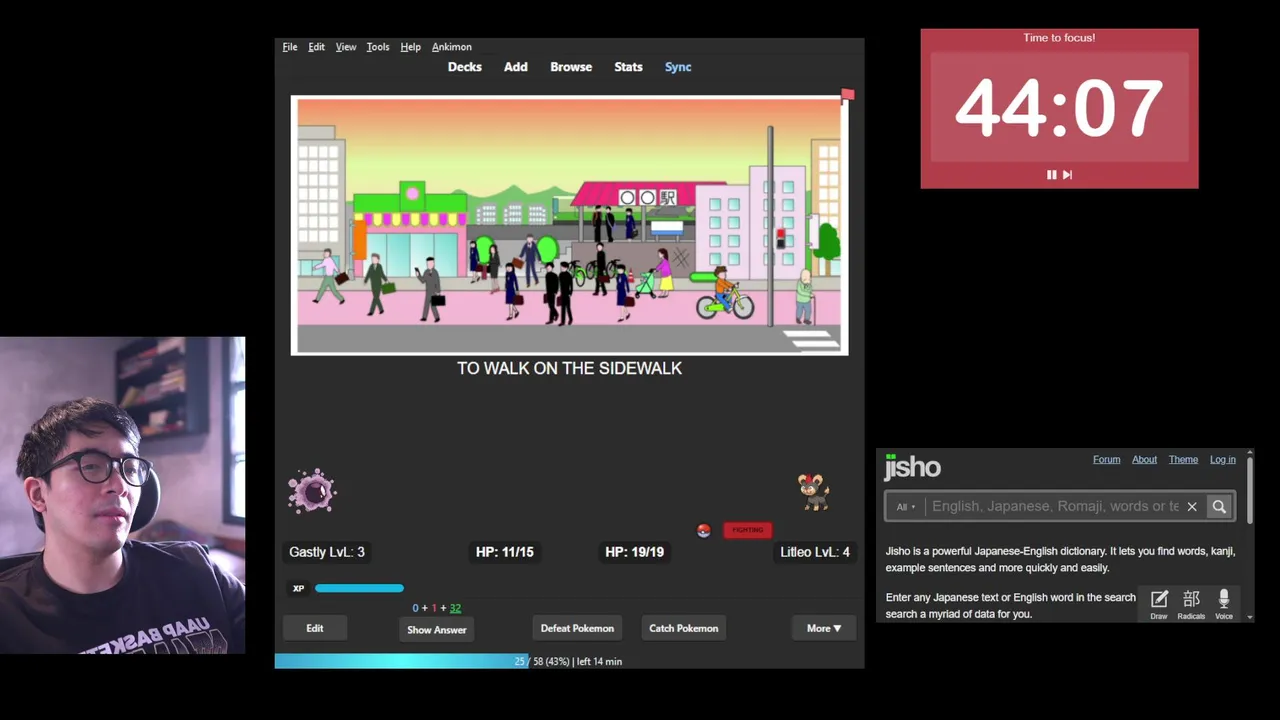This screenshot has height=720, width=1280.
Task: Click the red Fighting type badge
Action: (747, 530)
